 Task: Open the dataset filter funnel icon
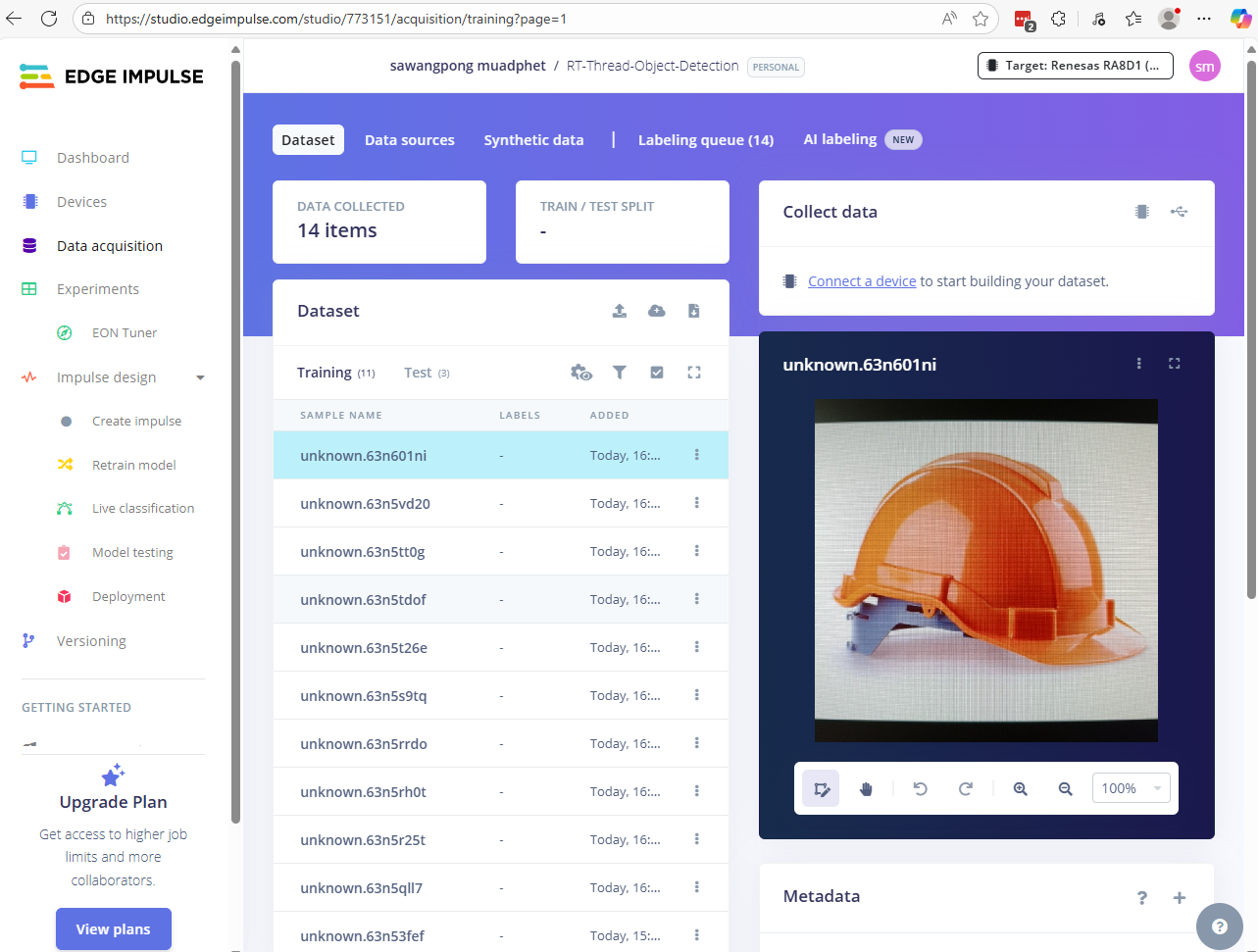(x=620, y=373)
